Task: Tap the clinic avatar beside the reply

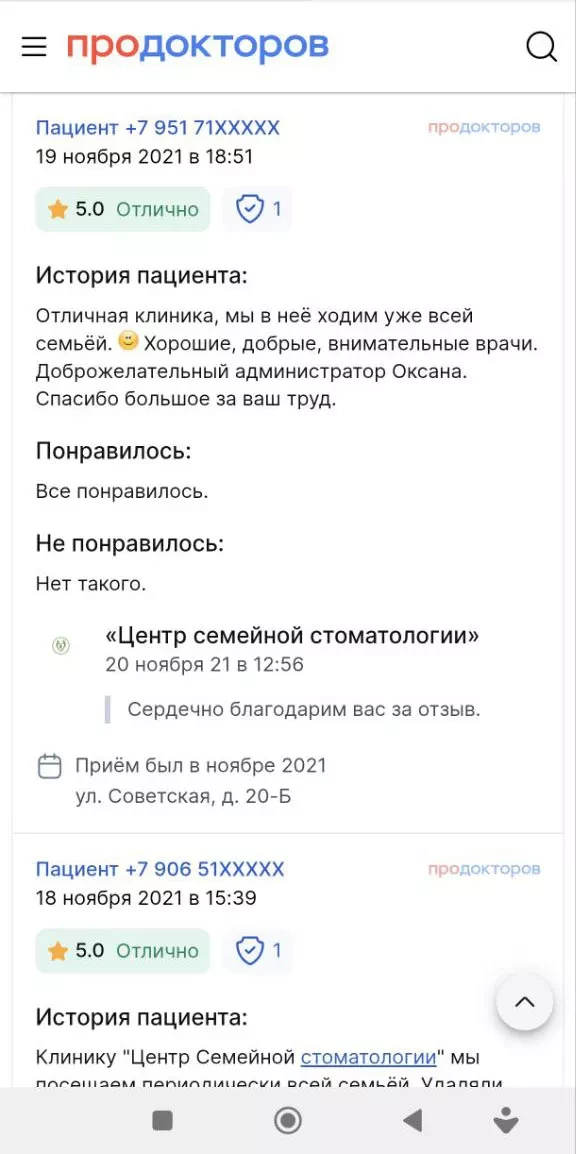Action: tap(61, 646)
